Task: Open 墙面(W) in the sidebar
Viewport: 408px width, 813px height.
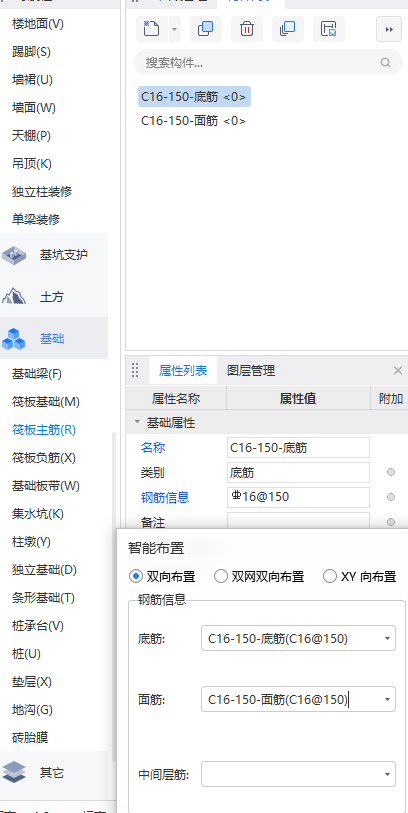Action: tap(34, 108)
